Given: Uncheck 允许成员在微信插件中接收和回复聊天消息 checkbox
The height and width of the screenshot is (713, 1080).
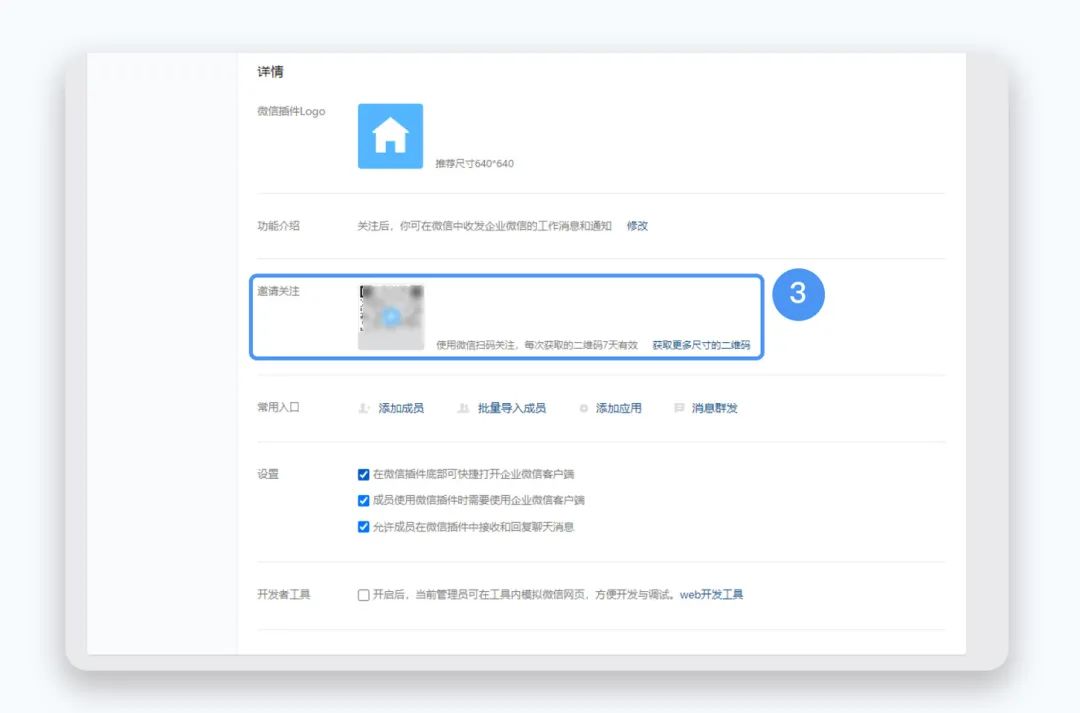Looking at the screenshot, I should 364,527.
